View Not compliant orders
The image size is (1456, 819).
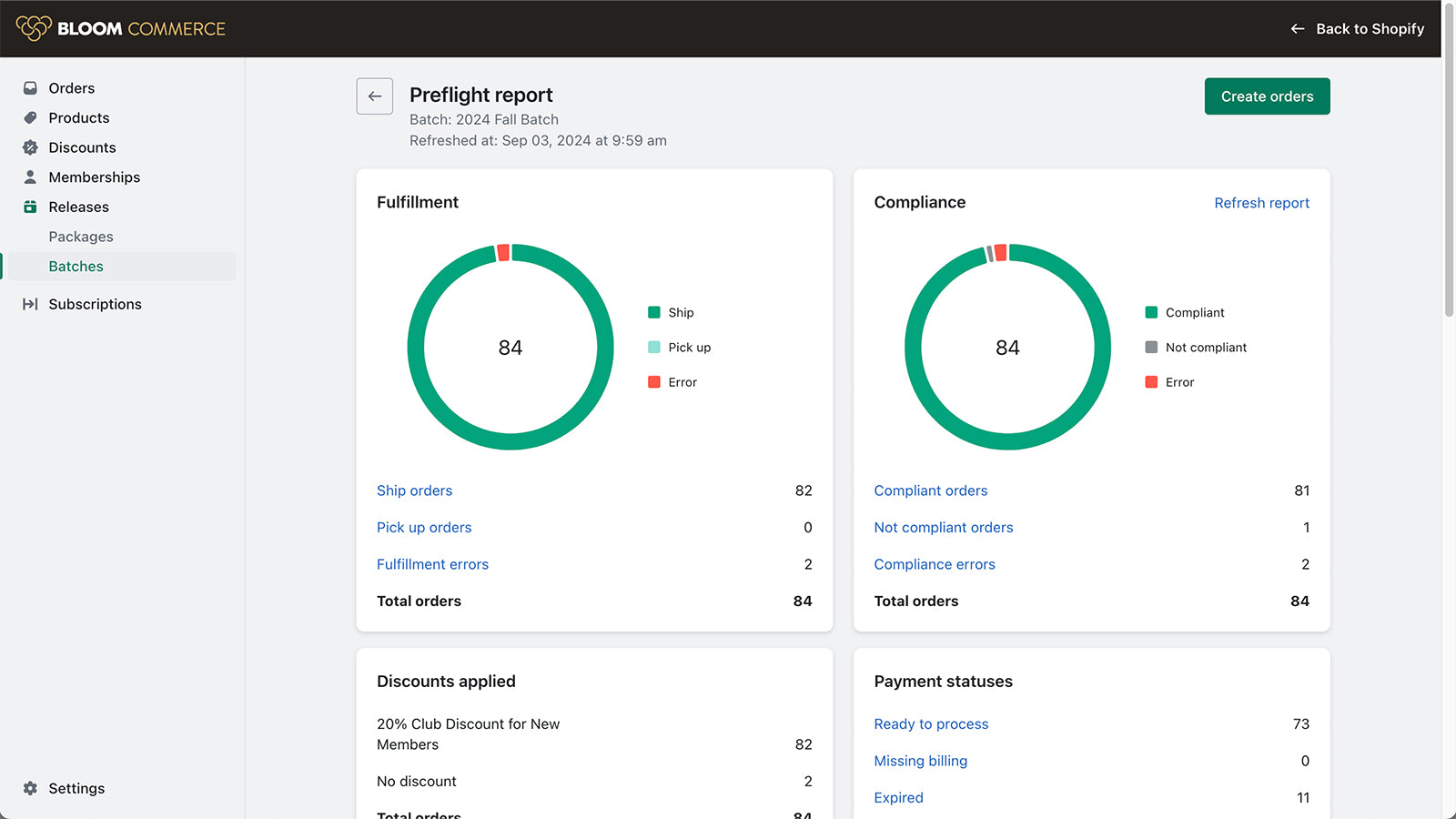(x=943, y=528)
